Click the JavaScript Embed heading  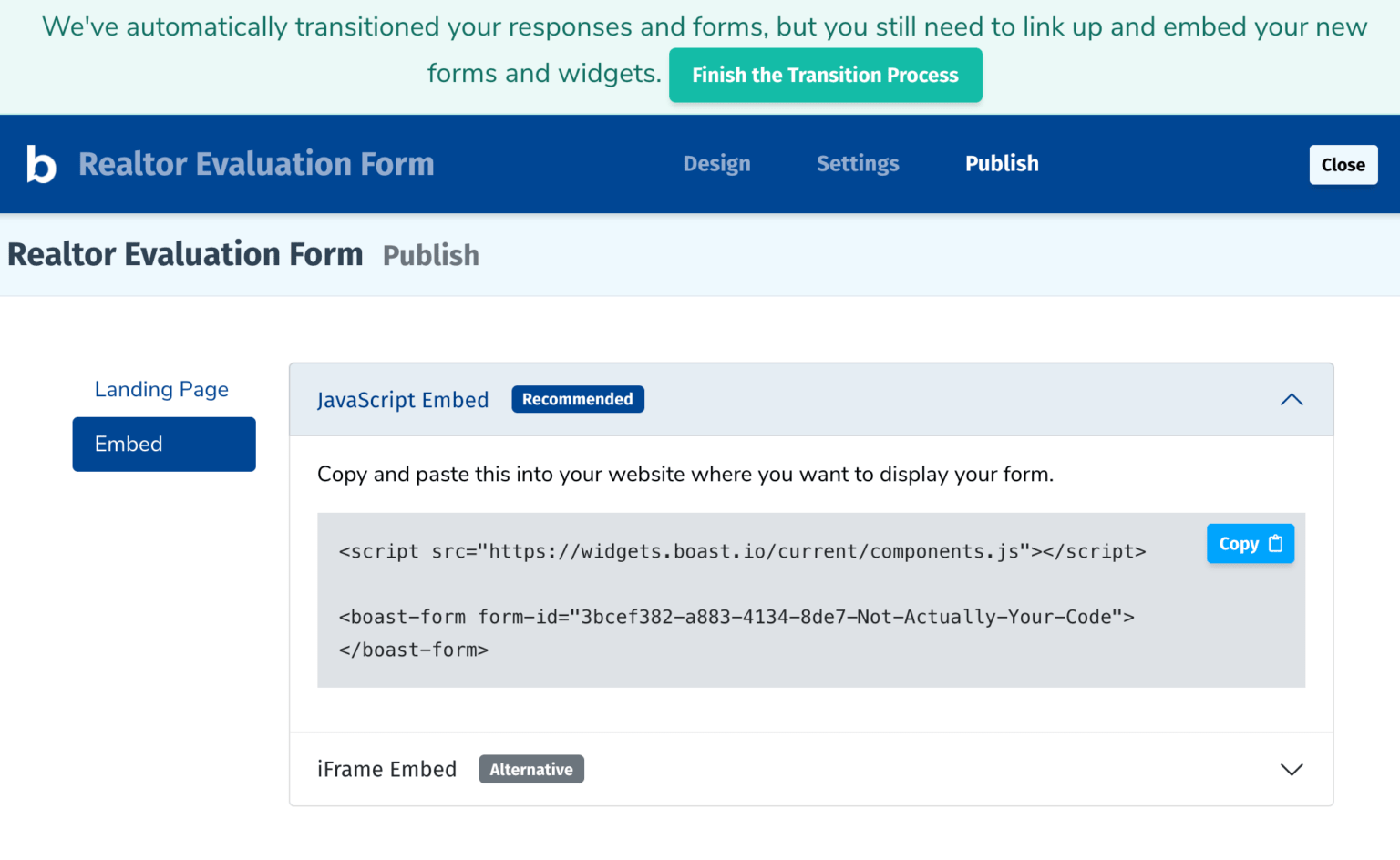403,400
